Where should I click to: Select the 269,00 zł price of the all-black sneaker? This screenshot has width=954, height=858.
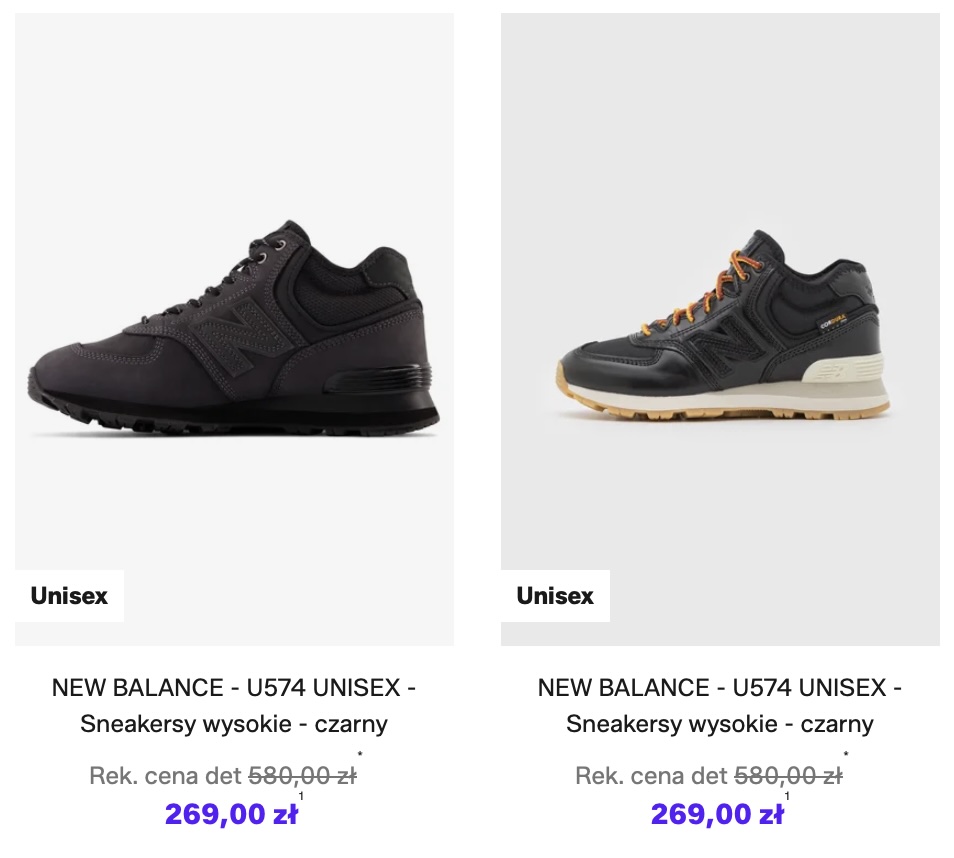(231, 814)
